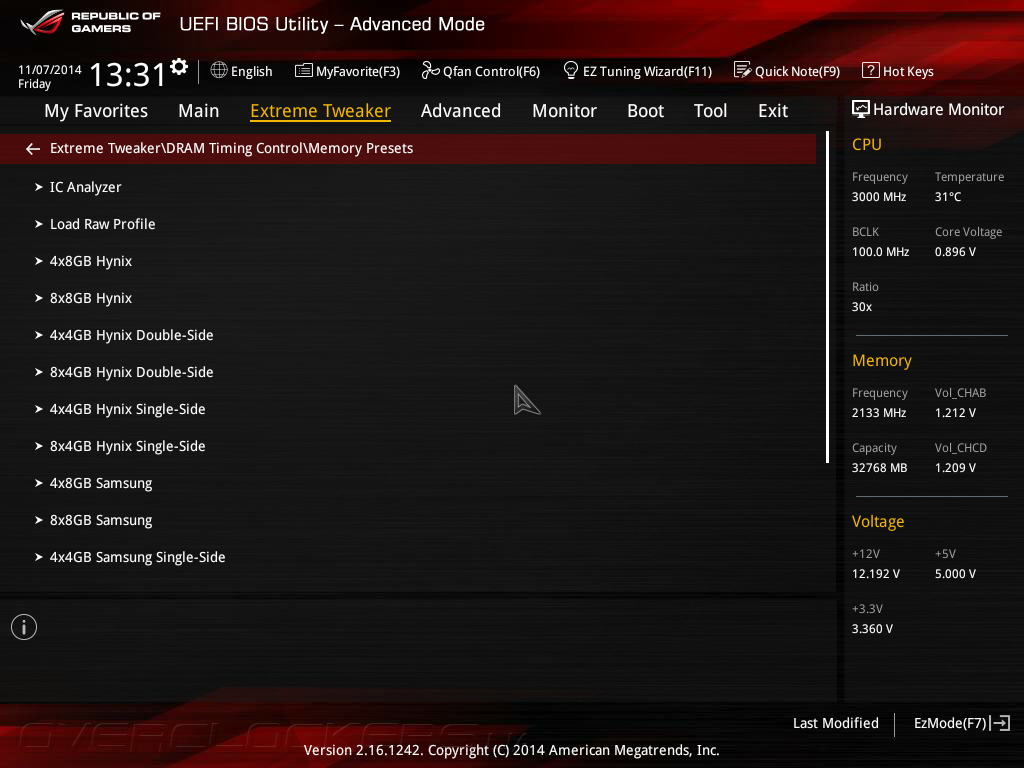Open MyFavorite(F3) text label
1024x768 pixels.
358,71
